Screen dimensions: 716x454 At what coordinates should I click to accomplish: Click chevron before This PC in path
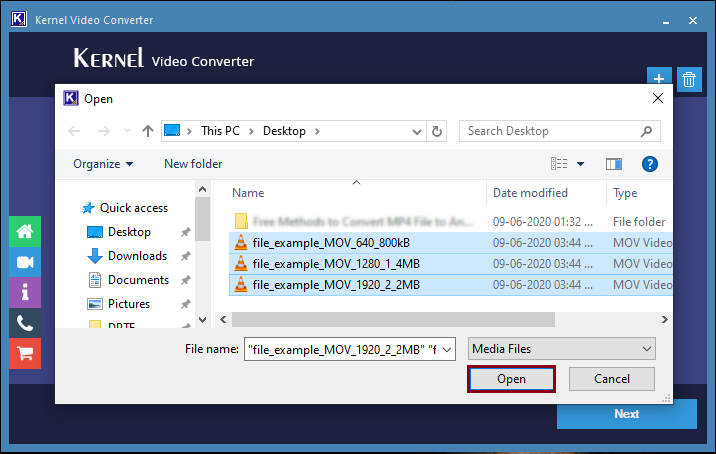click(189, 132)
